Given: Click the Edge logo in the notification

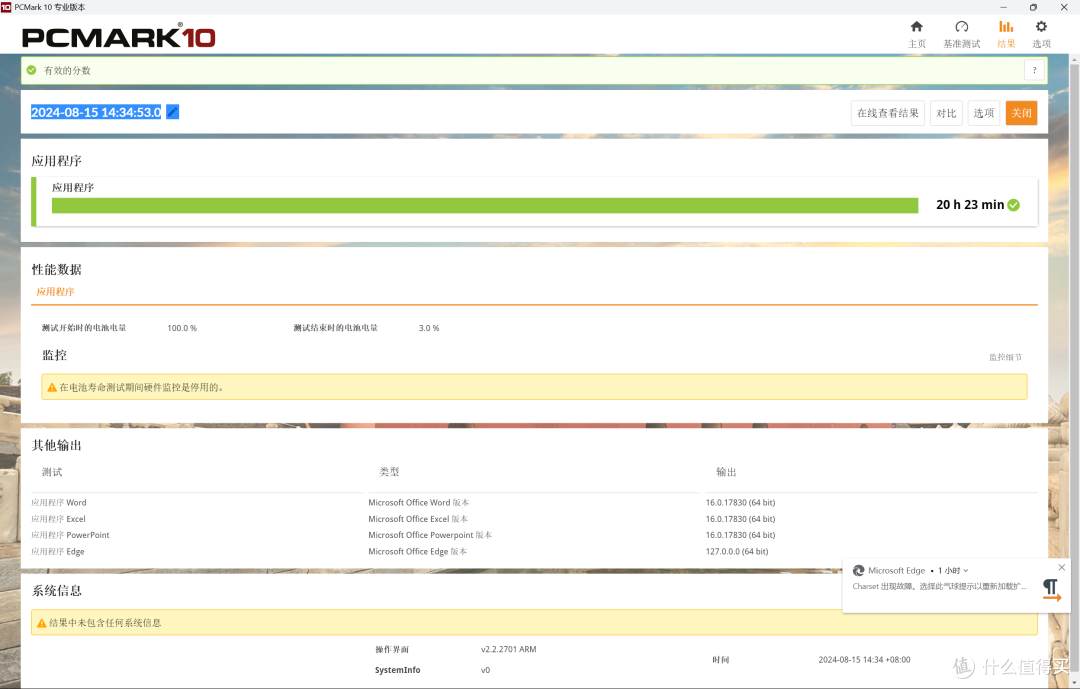Looking at the screenshot, I should tap(858, 570).
